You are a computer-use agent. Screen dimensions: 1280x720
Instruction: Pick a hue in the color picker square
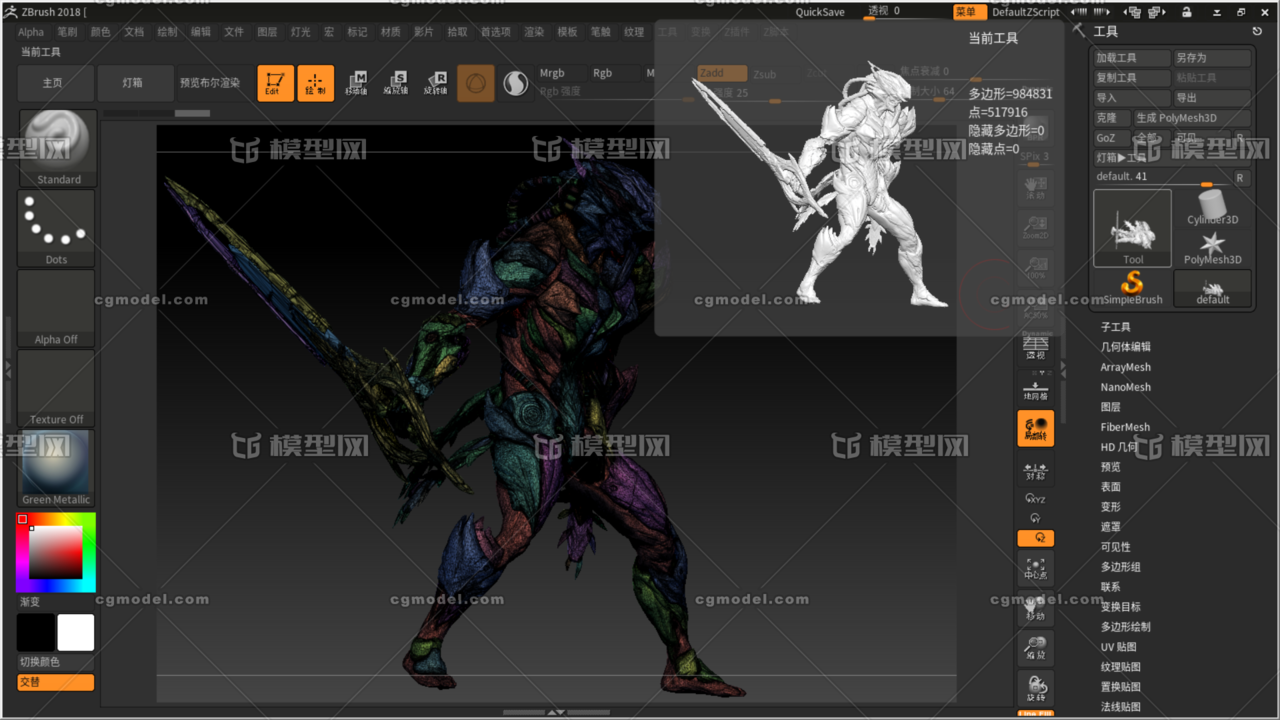[x=56, y=552]
